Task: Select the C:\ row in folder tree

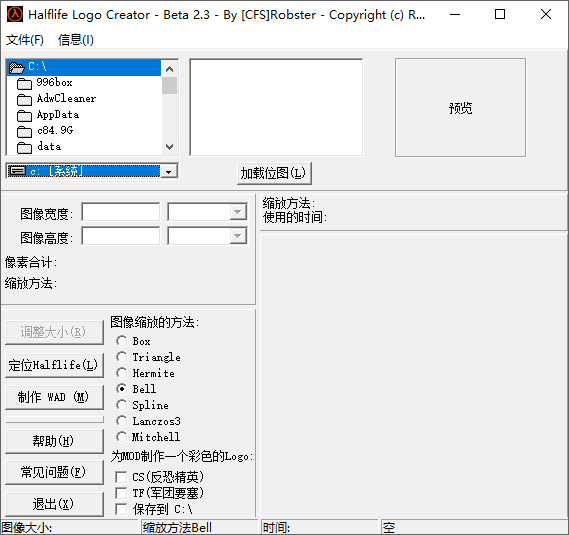Action: tap(84, 68)
